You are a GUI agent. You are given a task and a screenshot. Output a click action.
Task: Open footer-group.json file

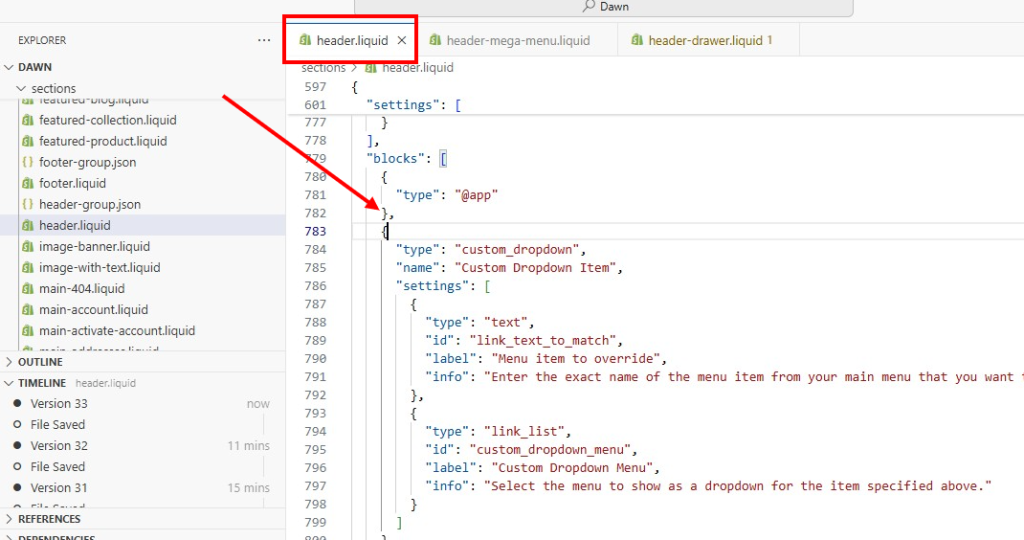pyautogui.click(x=87, y=162)
